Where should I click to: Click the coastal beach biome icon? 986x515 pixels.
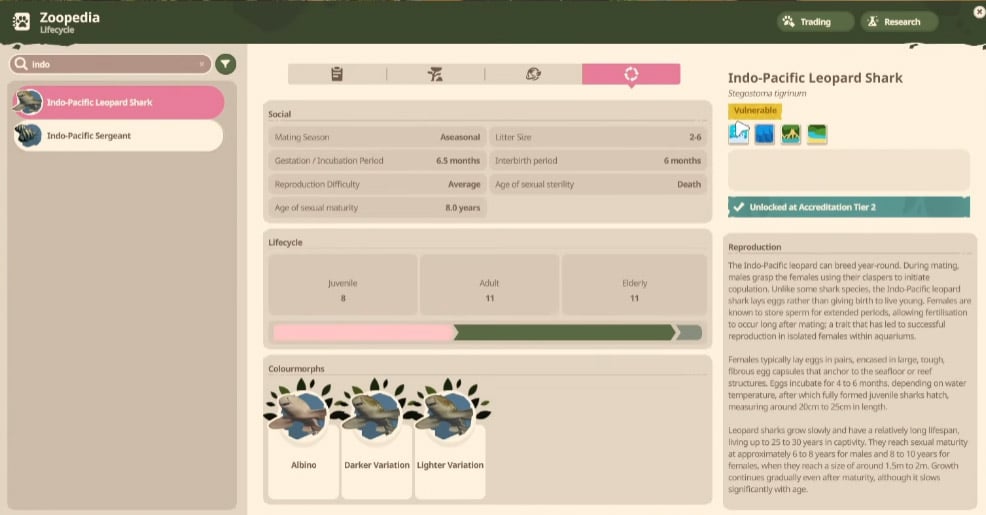click(817, 133)
